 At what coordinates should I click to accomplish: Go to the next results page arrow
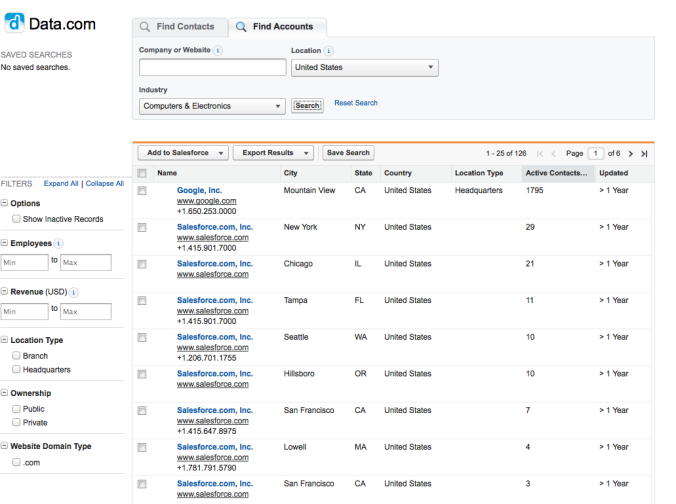pos(631,153)
